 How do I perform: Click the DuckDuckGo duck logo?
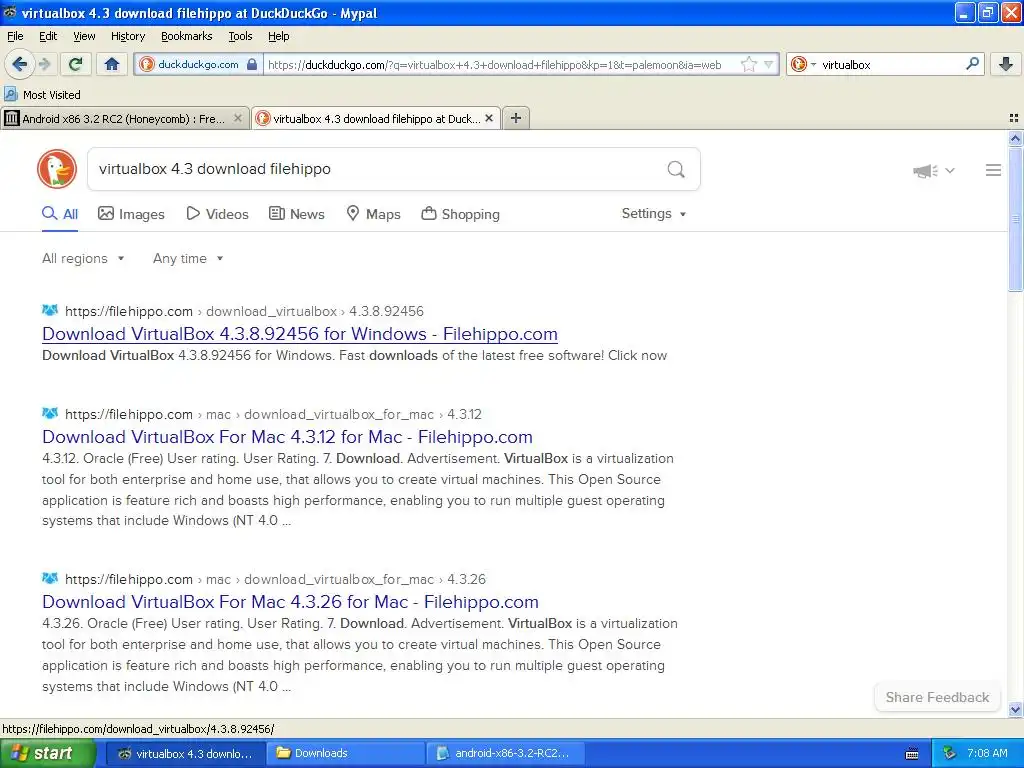[x=57, y=169]
